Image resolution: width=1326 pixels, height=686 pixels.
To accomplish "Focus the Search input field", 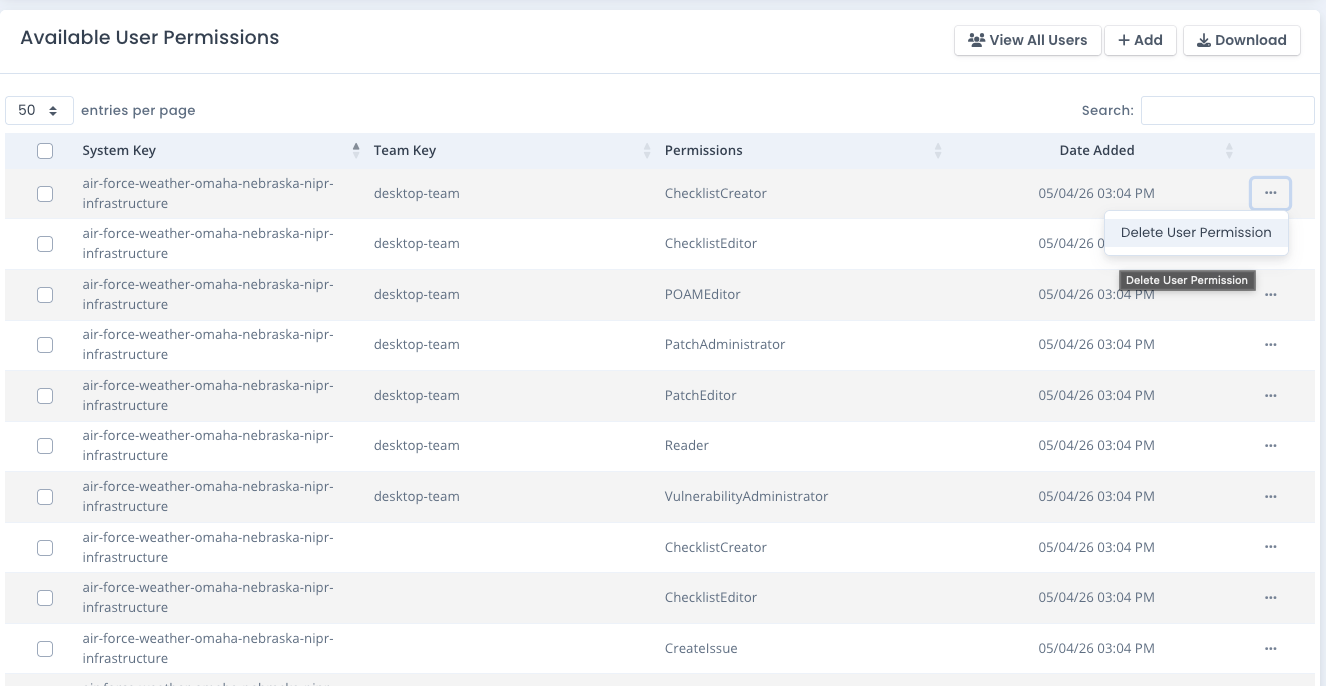I will coord(1227,110).
